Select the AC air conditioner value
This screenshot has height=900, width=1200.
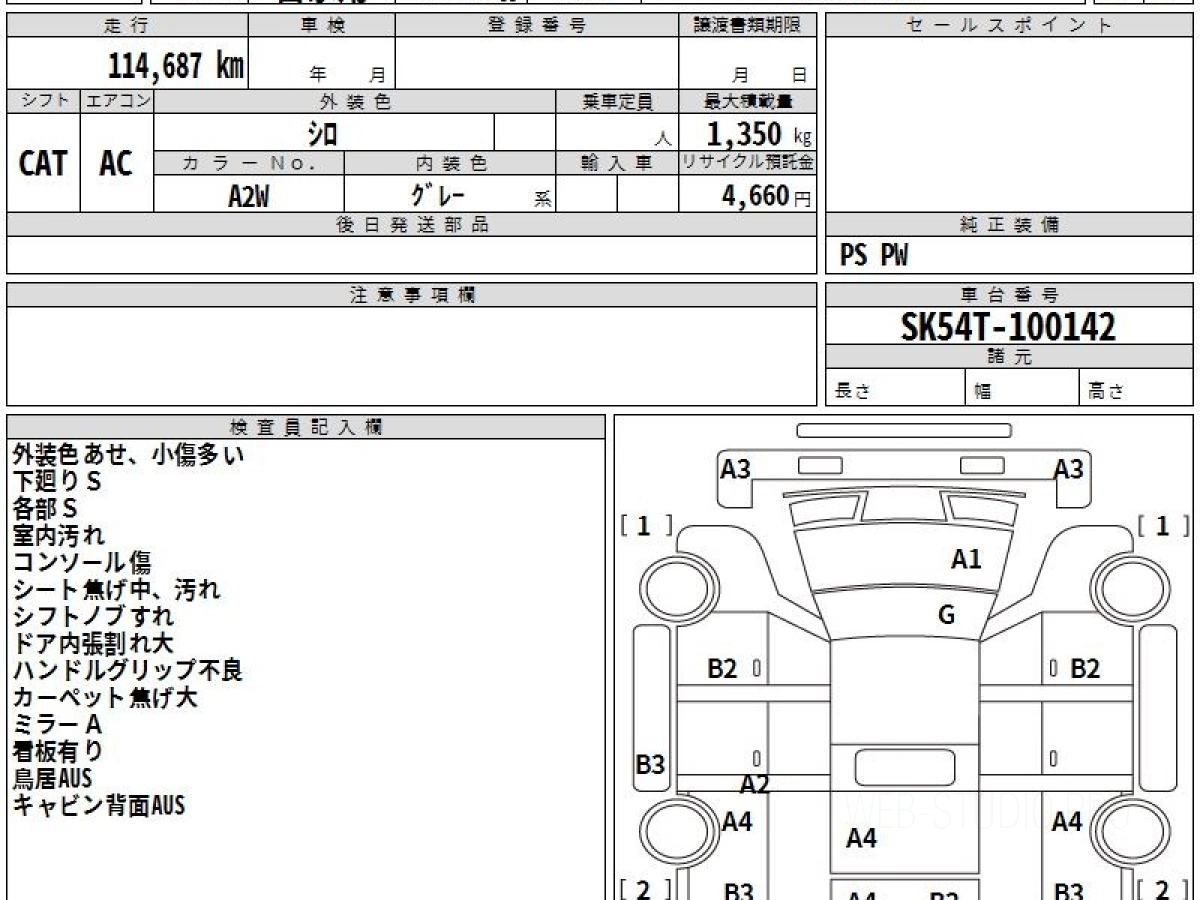116,164
